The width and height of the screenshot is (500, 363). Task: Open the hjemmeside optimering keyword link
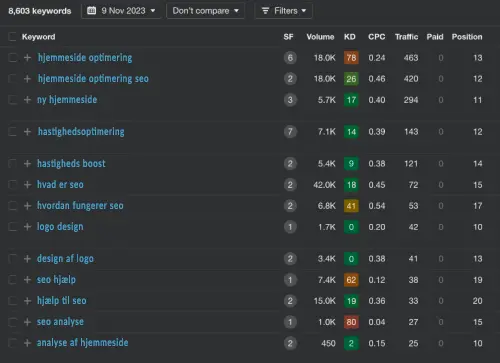pyautogui.click(x=85, y=58)
